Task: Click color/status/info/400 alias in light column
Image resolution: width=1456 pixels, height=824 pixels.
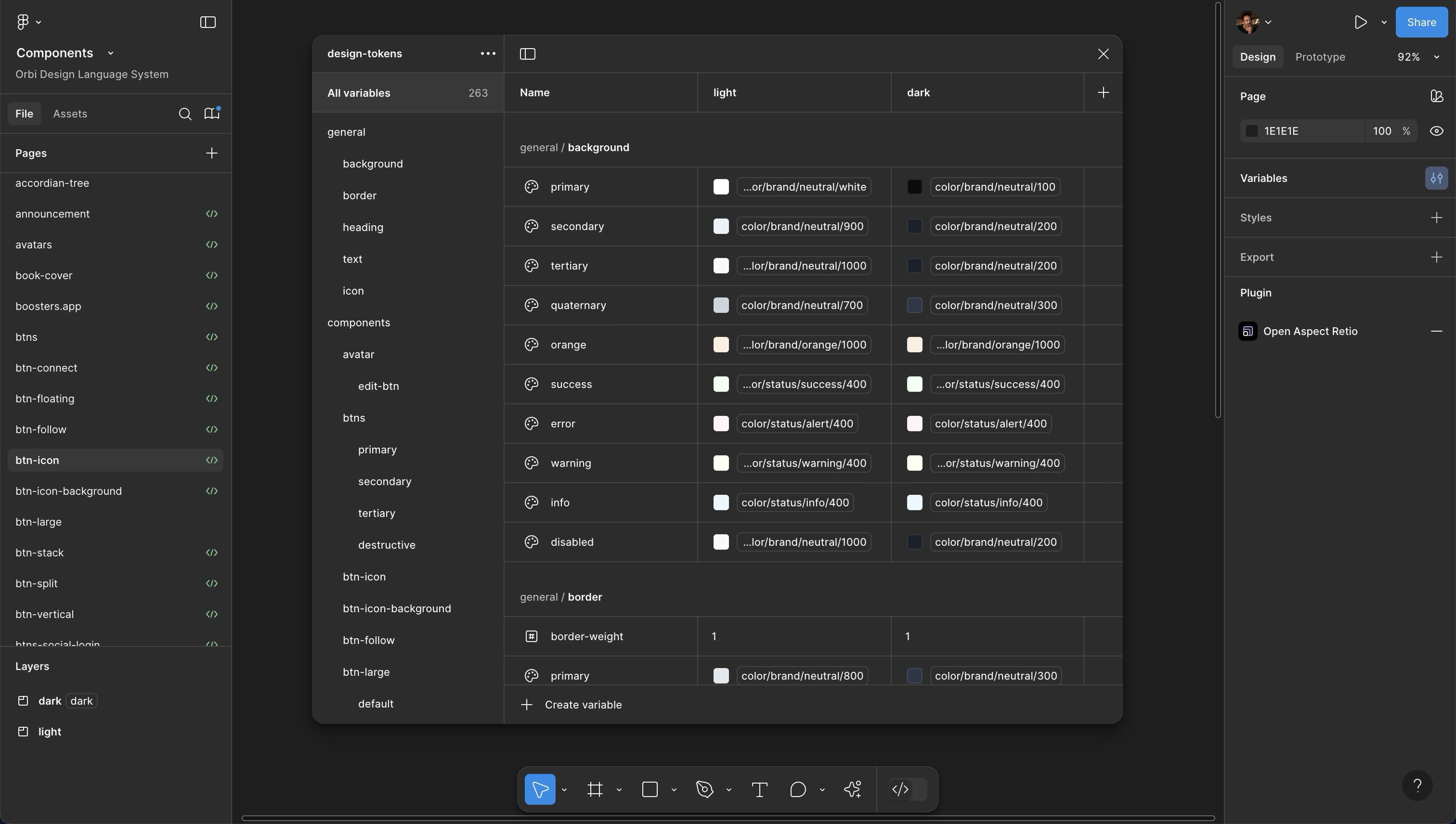Action: (794, 502)
